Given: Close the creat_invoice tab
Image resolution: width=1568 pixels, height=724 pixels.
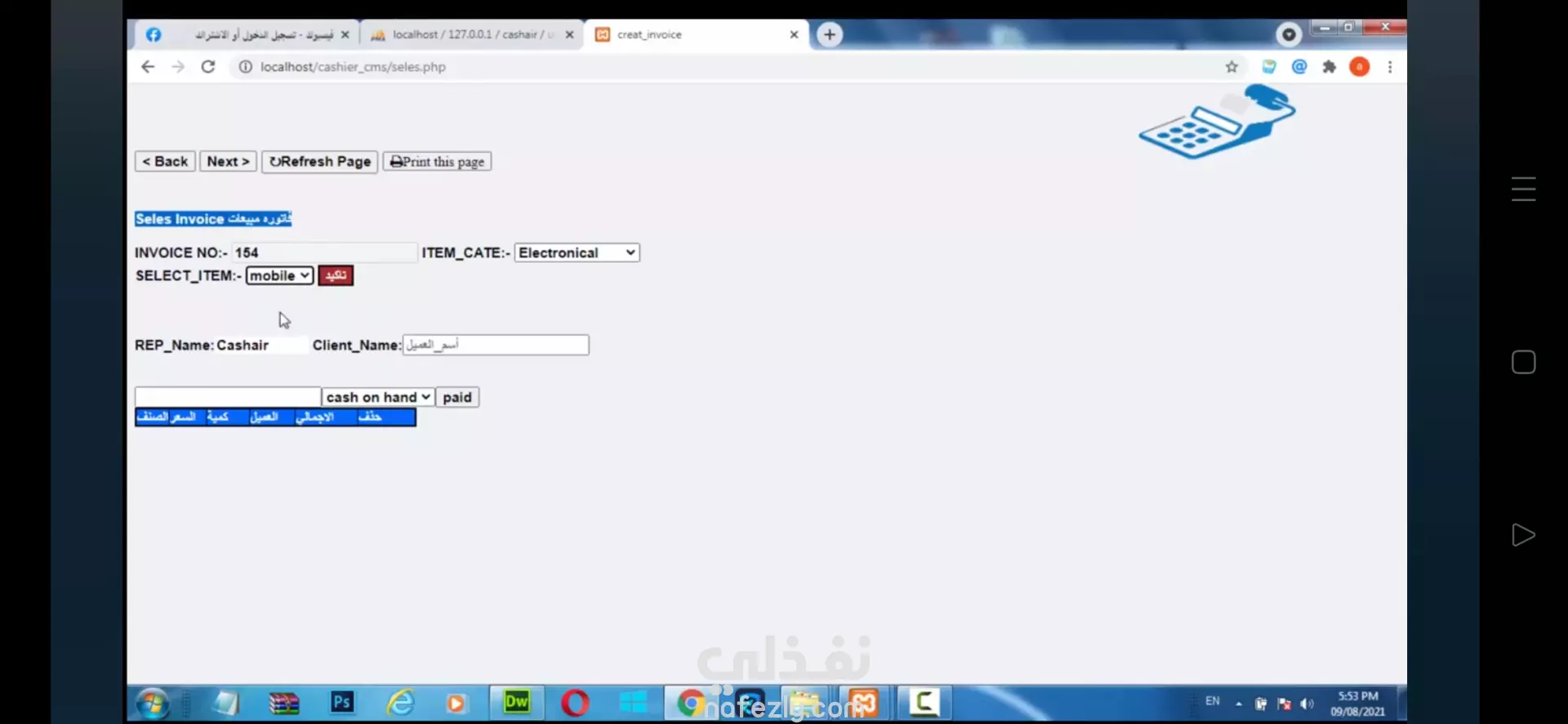Looking at the screenshot, I should 794,34.
